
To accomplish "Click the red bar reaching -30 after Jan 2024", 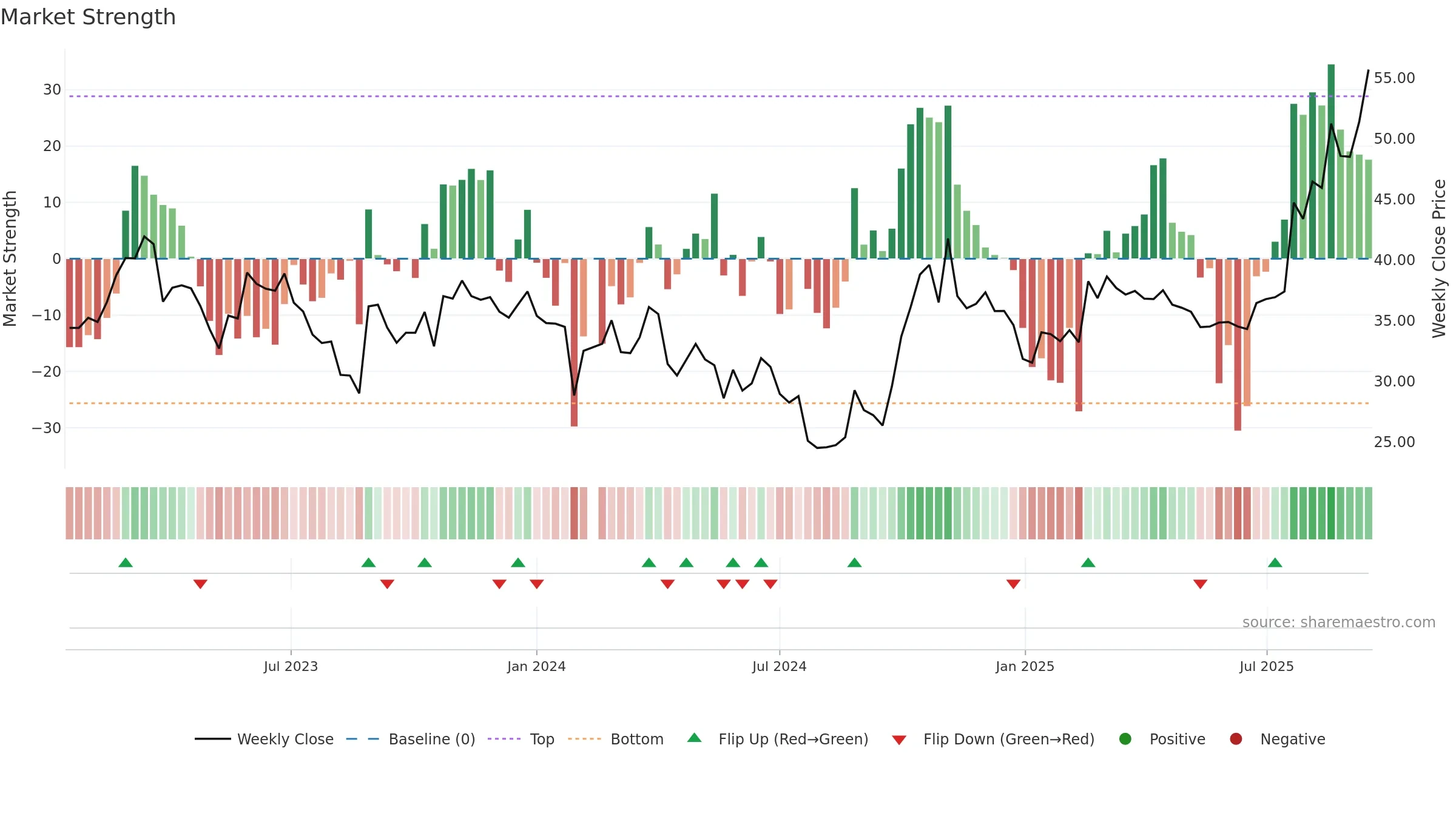I will [x=574, y=343].
